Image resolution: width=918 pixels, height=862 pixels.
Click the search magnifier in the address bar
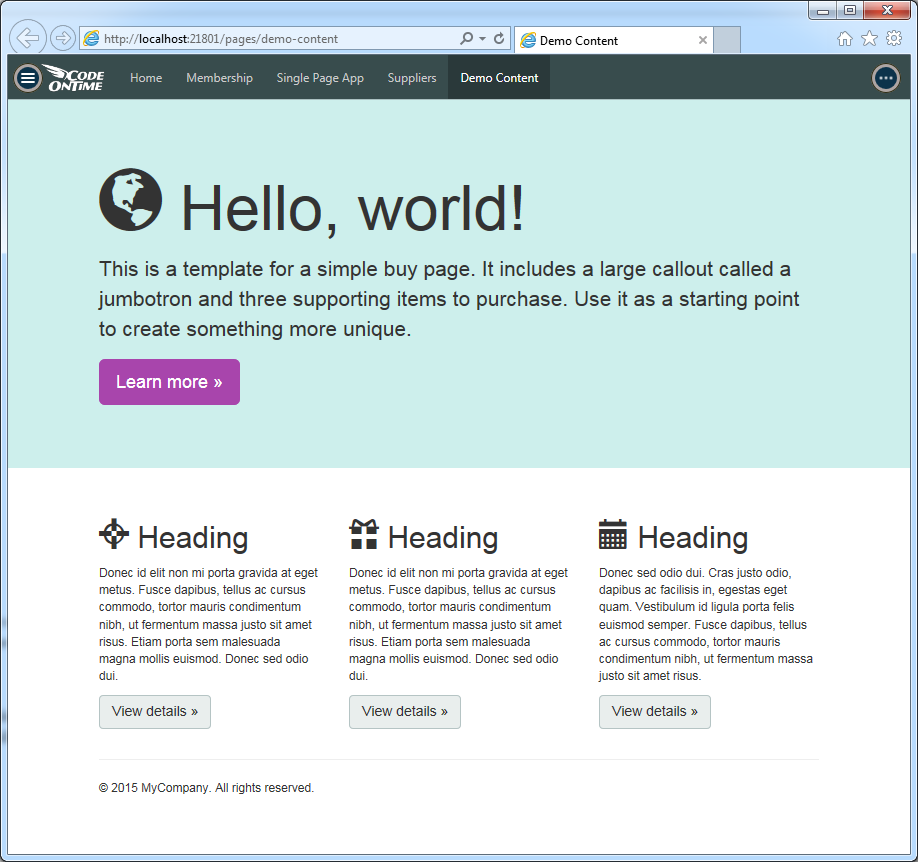[466, 38]
